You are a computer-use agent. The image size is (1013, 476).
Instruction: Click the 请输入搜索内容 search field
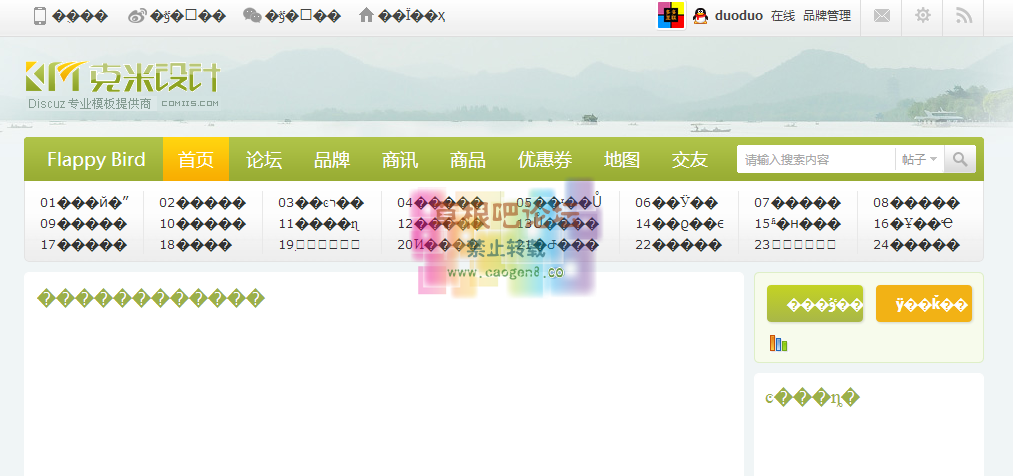(x=815, y=160)
